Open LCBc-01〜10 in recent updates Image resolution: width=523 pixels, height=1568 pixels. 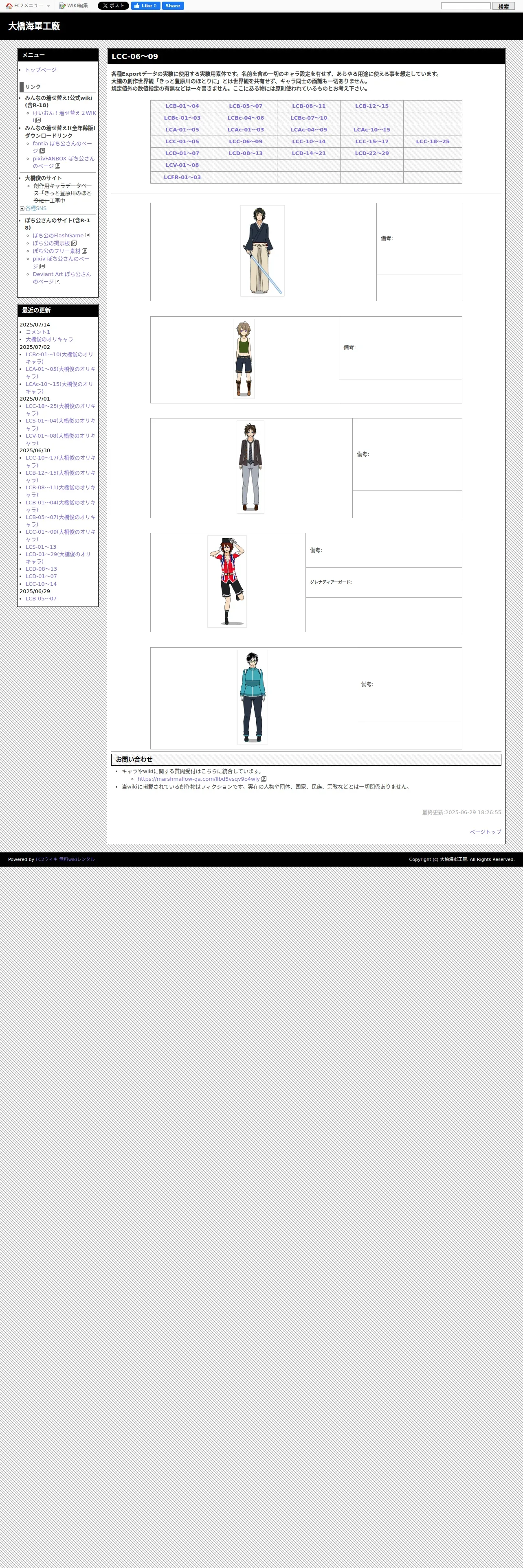(x=59, y=358)
